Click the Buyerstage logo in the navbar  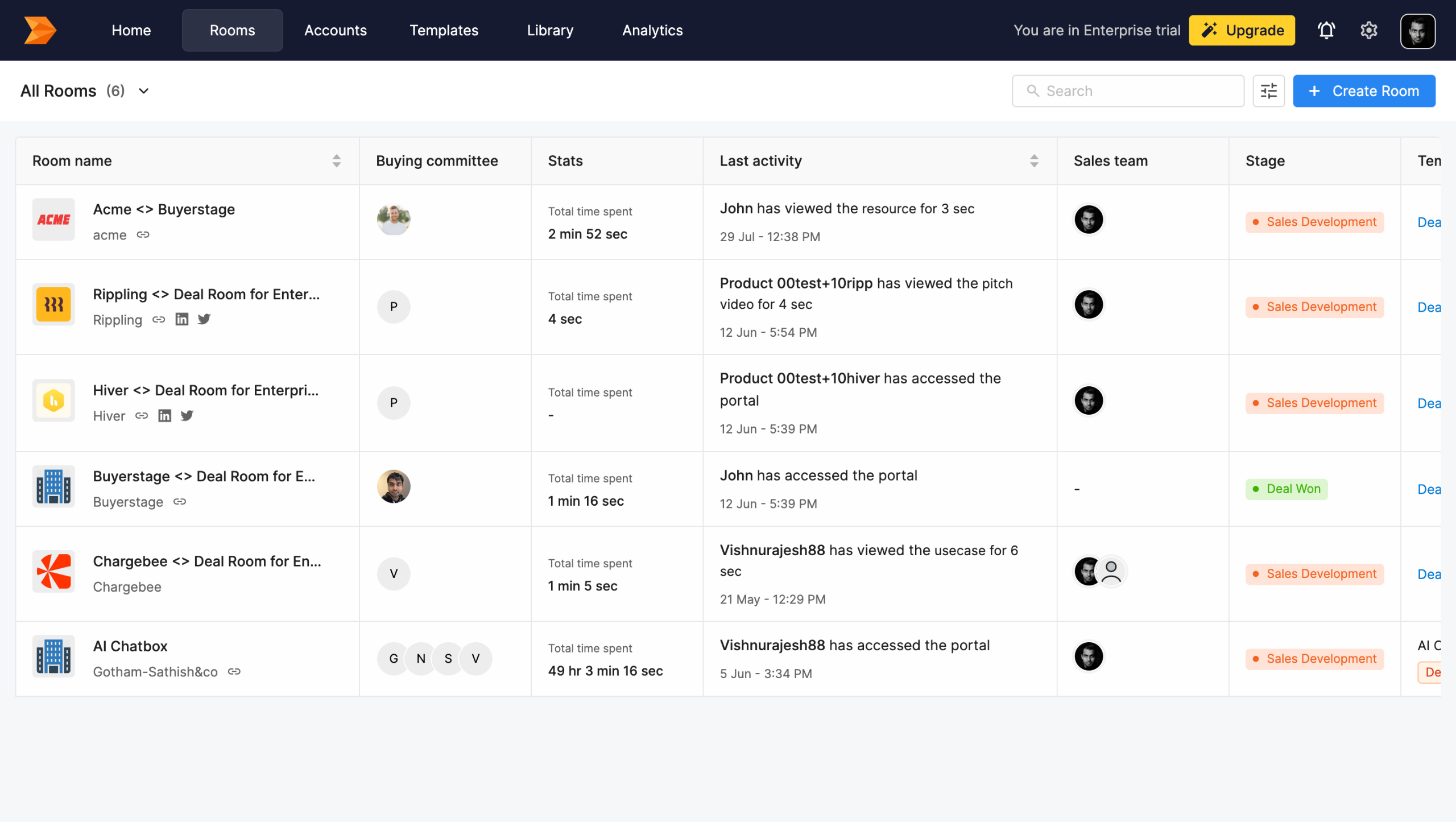point(40,30)
